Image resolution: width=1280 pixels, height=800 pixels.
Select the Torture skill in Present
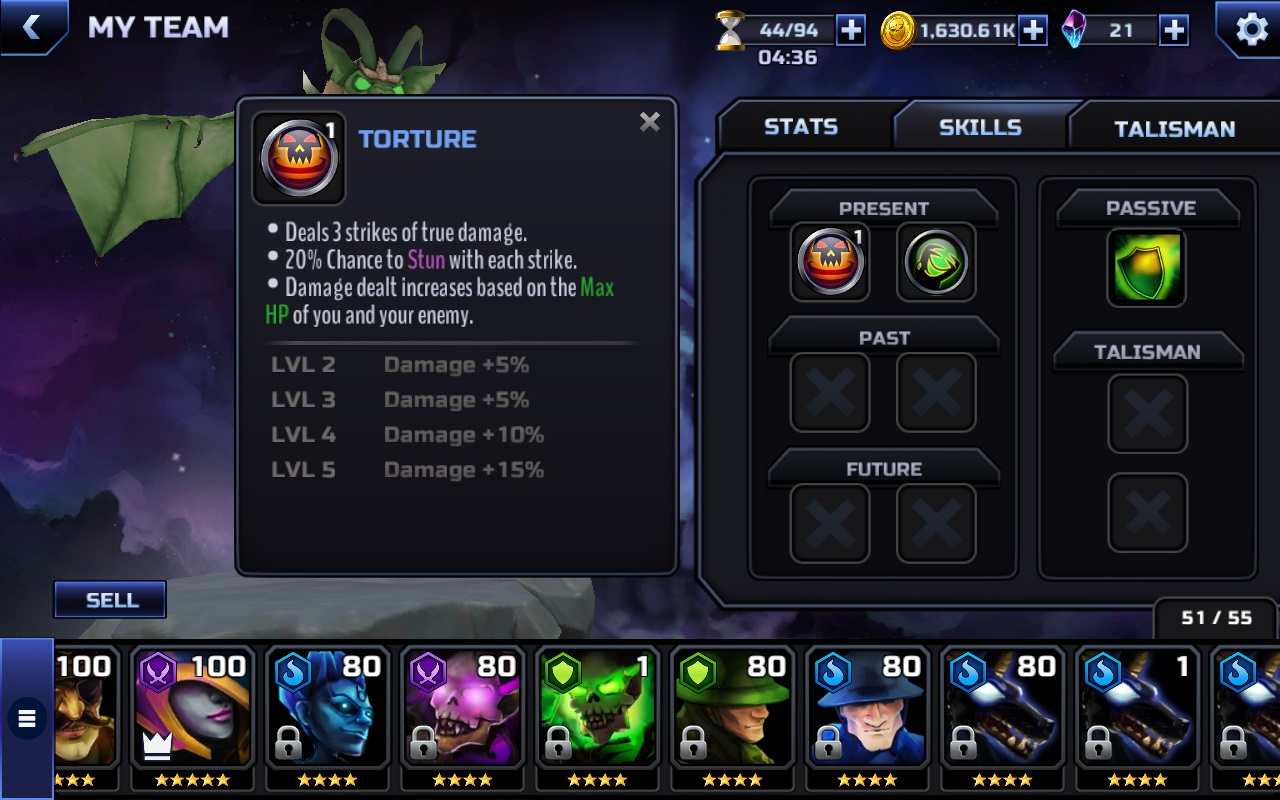pos(830,263)
